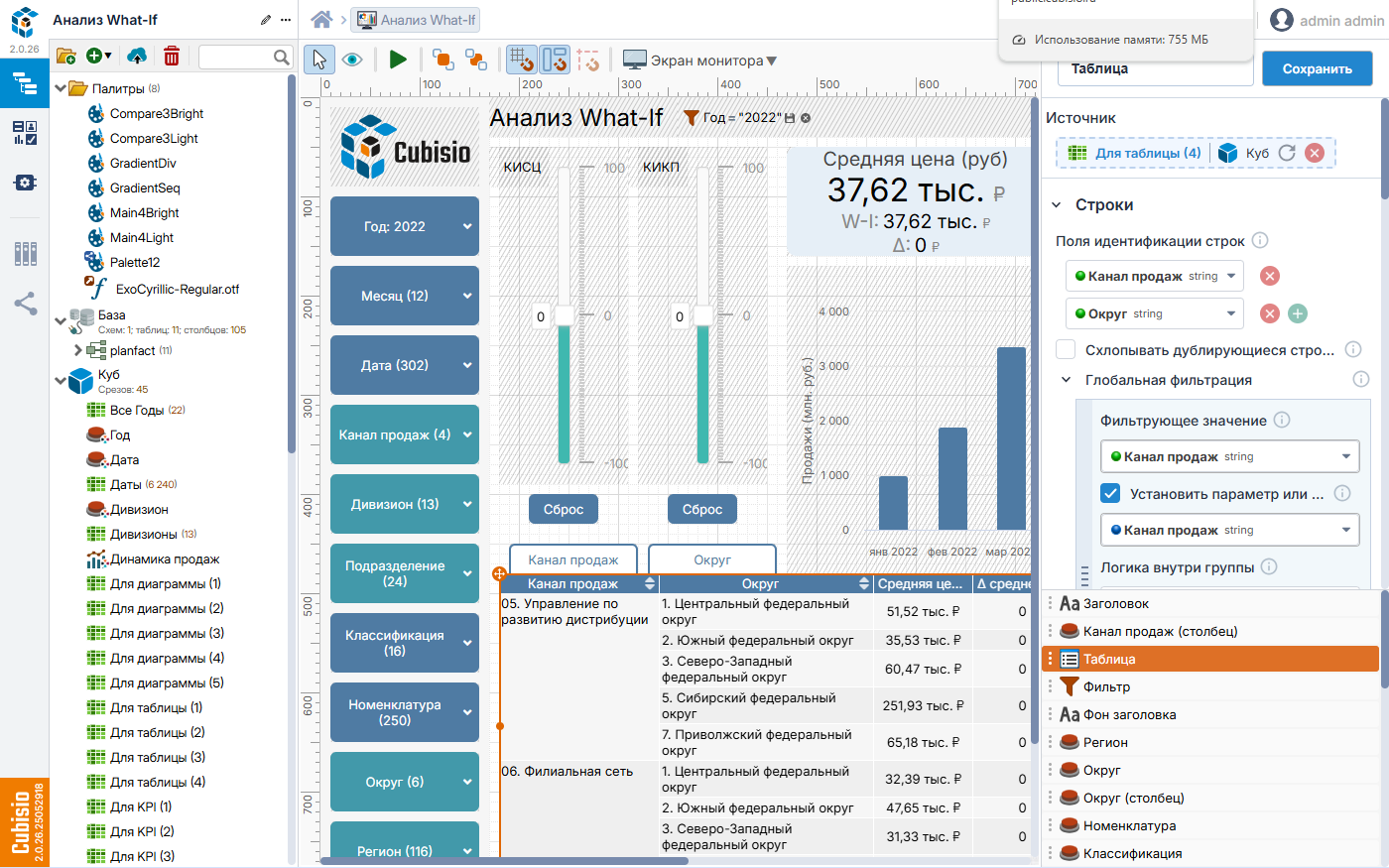The height and width of the screenshot is (868, 1389).
Task: Click the 'Таблица' name input field
Action: click(1156, 68)
